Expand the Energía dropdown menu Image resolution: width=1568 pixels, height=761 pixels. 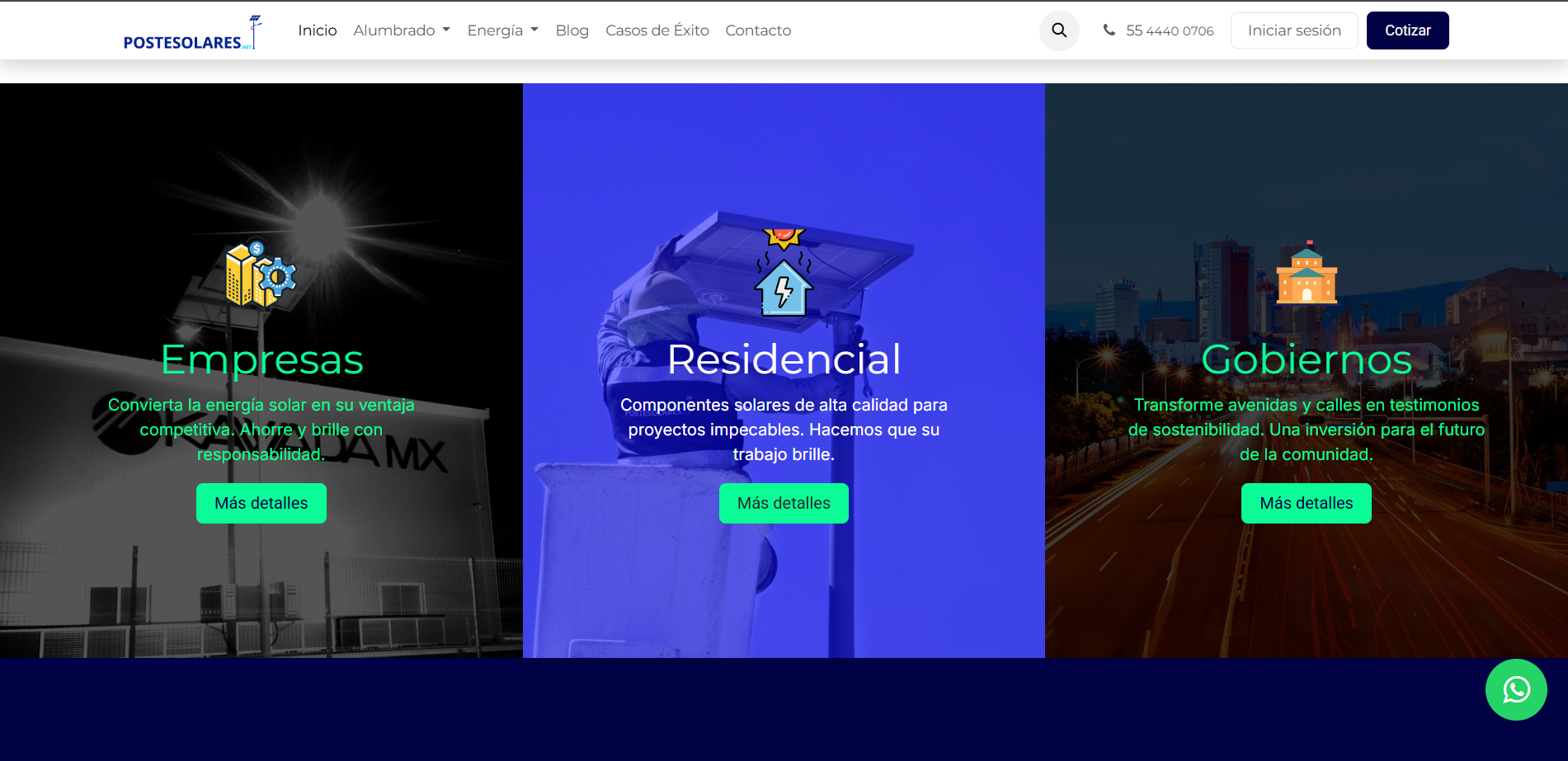(502, 31)
